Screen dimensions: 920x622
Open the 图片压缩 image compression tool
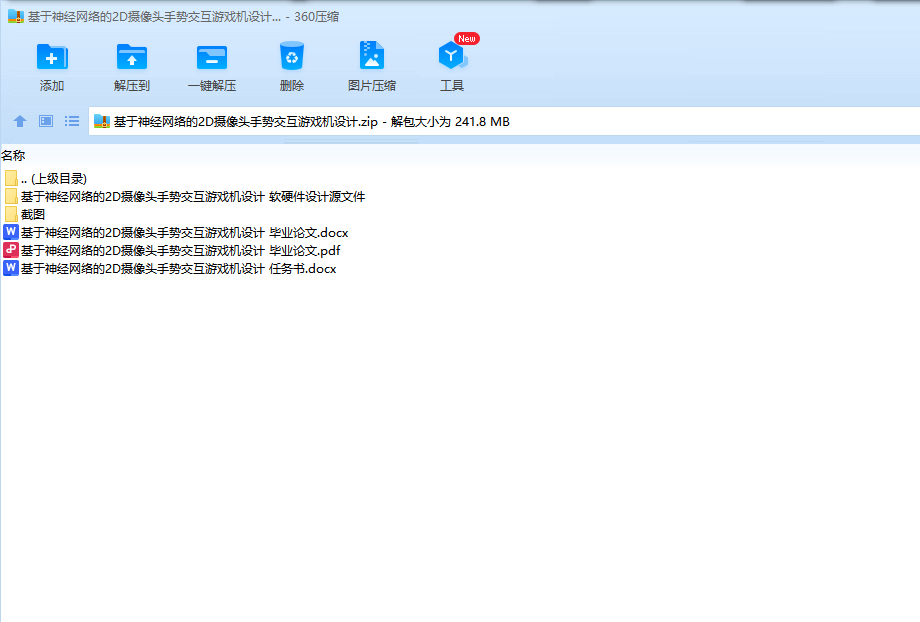point(371,56)
